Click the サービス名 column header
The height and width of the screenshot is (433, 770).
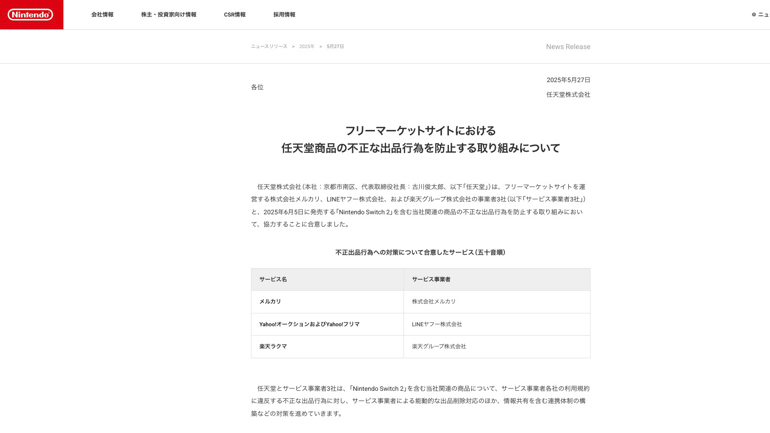(x=327, y=279)
